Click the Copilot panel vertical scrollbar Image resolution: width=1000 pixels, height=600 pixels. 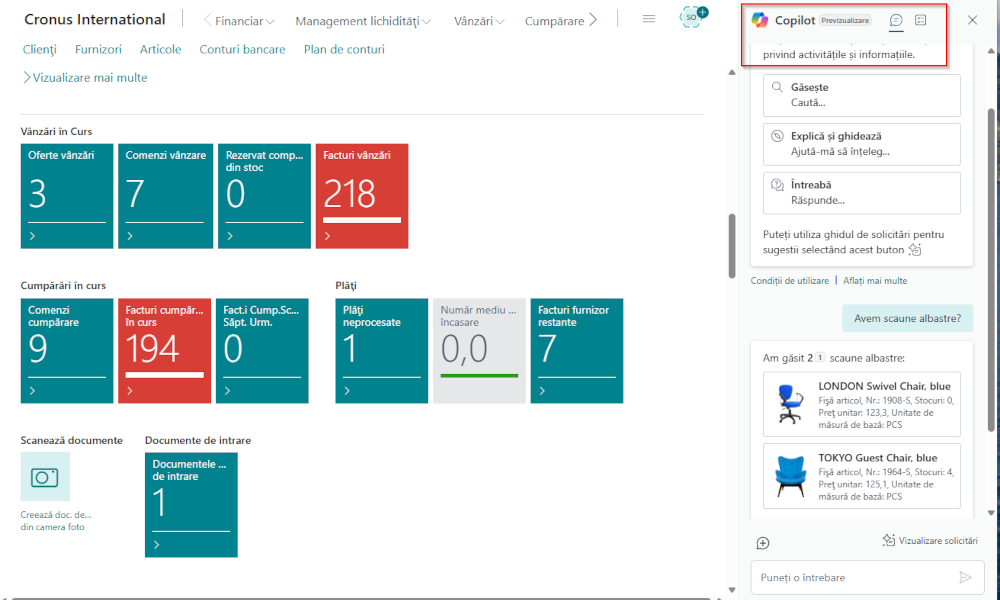click(991, 268)
